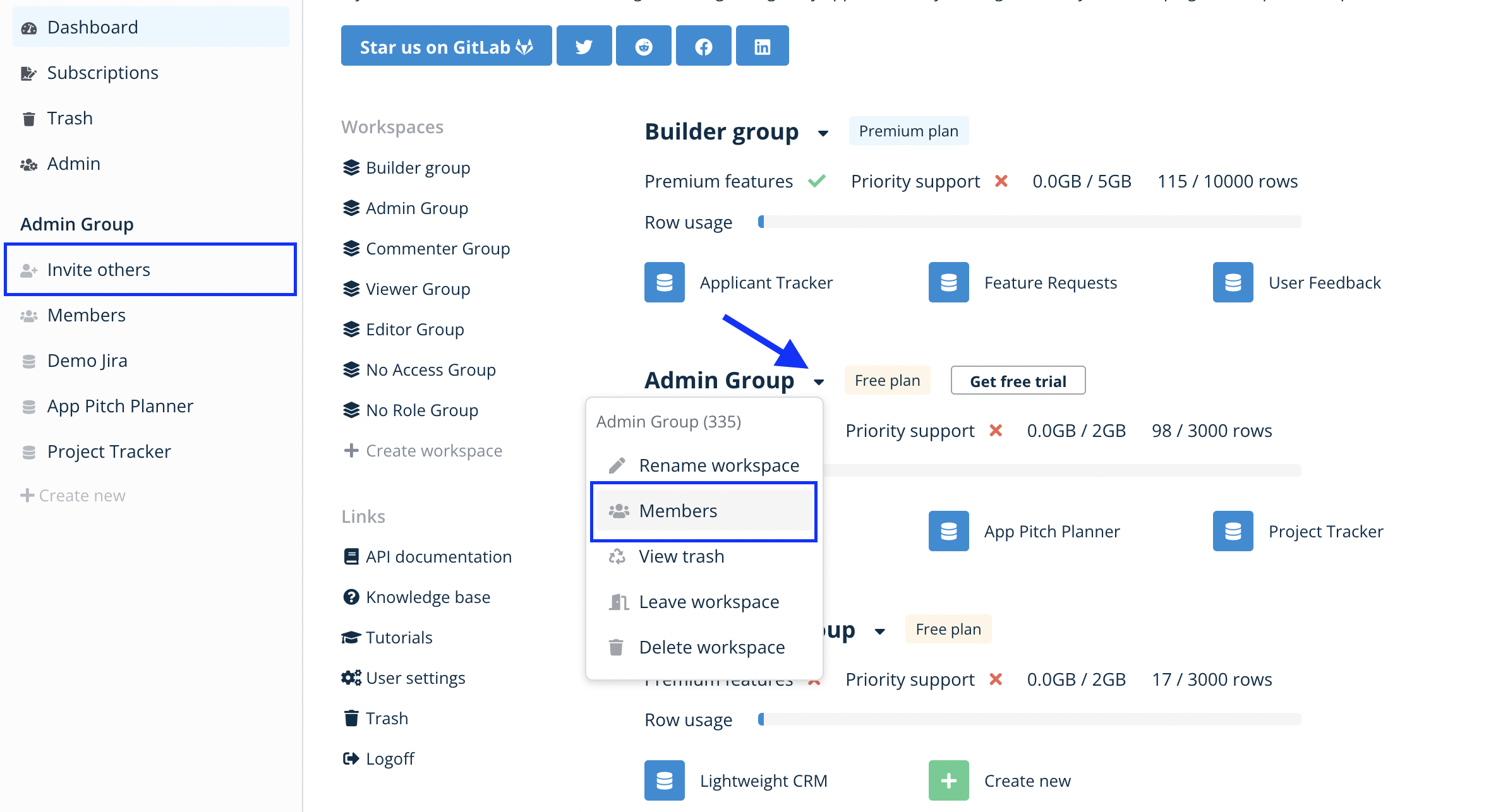The width and height of the screenshot is (1491, 812).
Task: Open dropdown arrow beside third Free plan group
Action: (x=879, y=631)
